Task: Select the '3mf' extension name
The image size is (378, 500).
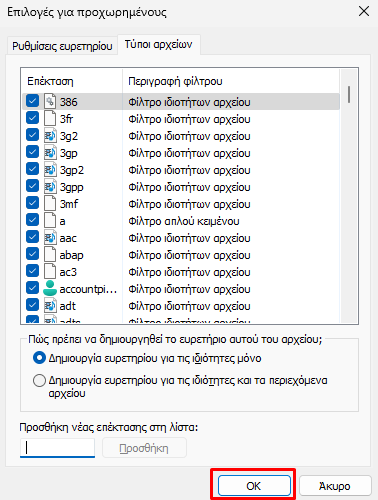Action: [69, 204]
